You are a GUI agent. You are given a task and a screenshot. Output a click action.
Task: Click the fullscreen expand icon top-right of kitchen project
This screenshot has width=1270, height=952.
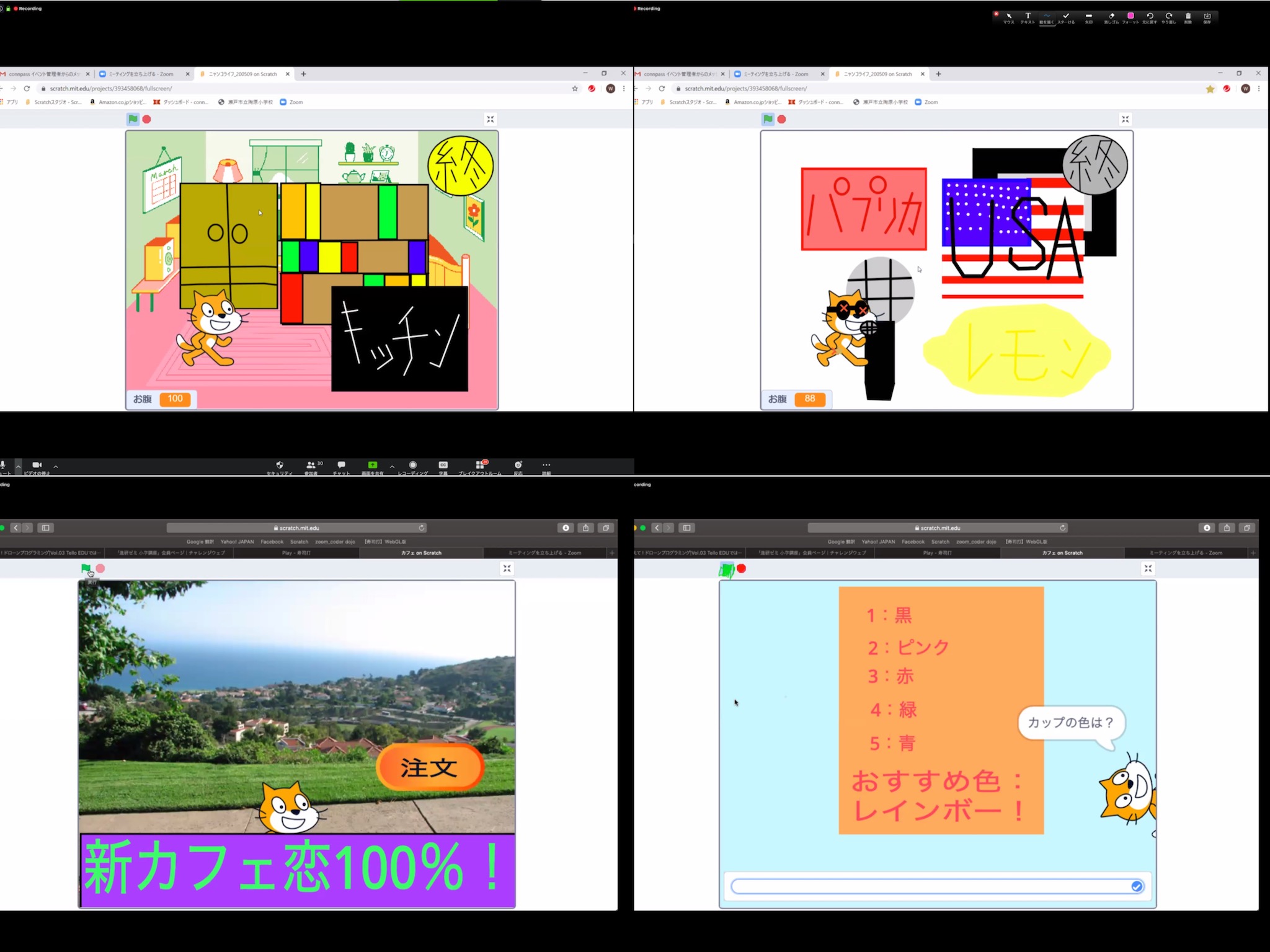click(490, 119)
